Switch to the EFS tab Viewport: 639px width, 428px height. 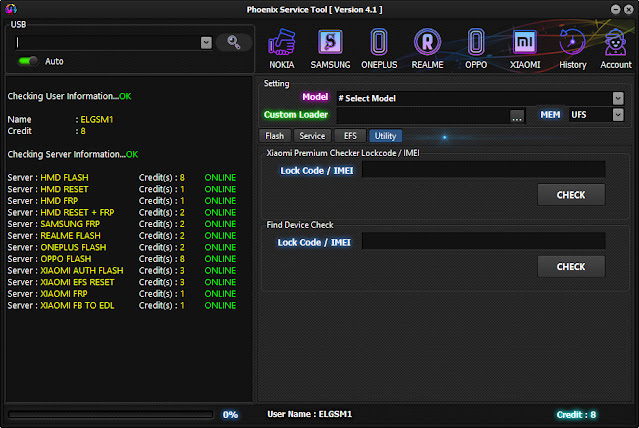coord(350,136)
